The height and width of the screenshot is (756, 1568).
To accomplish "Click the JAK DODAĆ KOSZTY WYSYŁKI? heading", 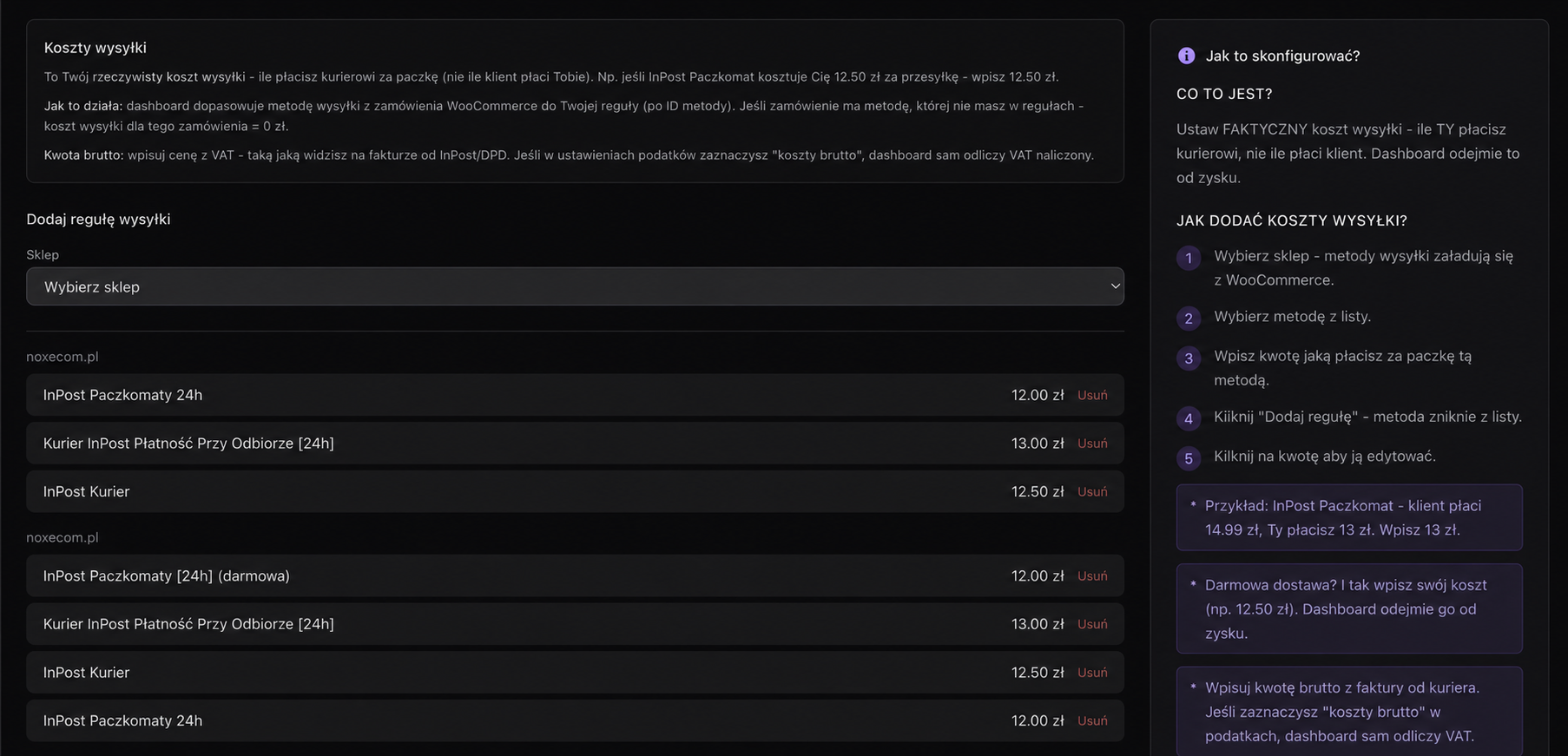I will 1292,220.
